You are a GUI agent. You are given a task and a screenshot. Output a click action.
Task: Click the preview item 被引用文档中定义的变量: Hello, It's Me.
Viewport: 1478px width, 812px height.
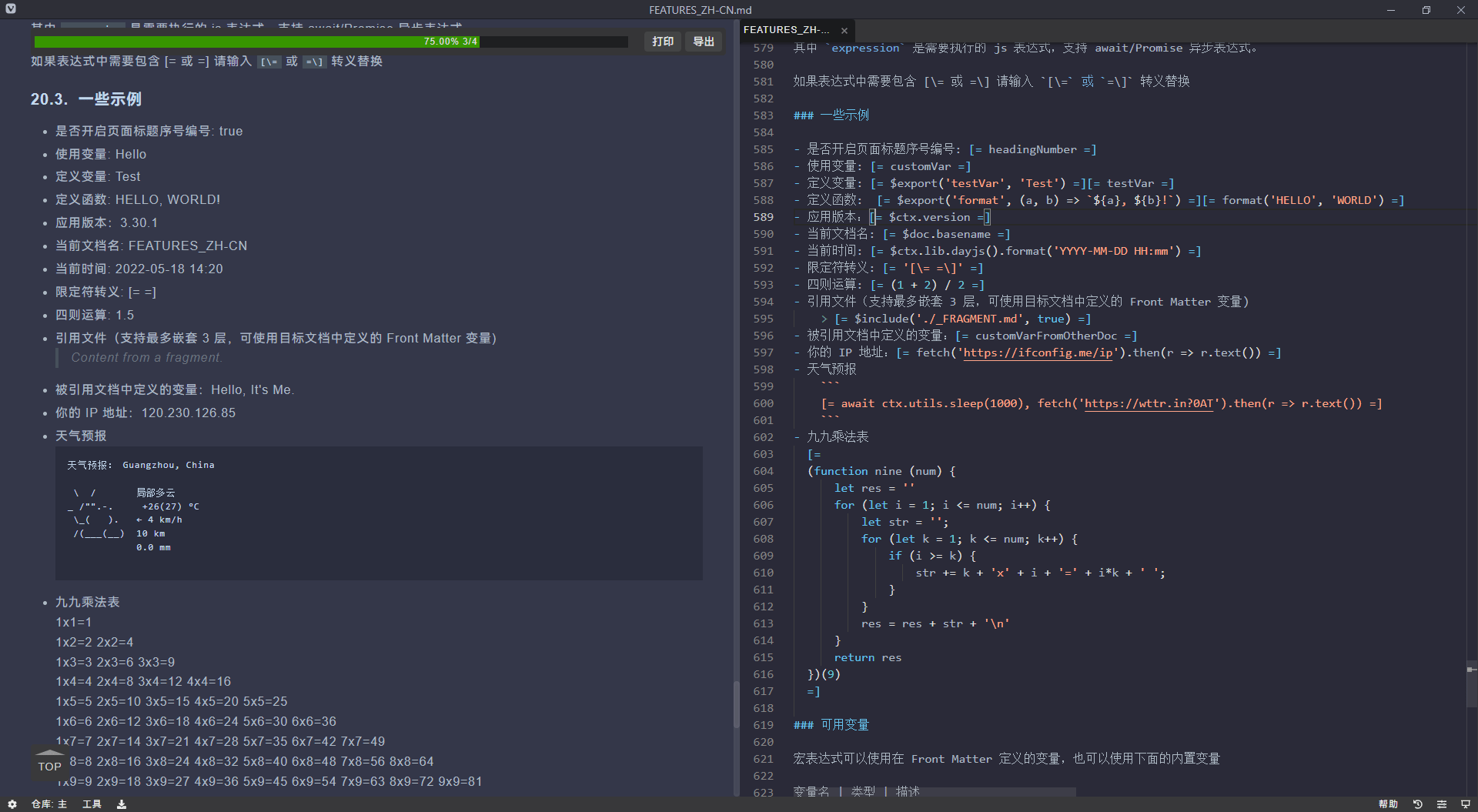click(x=175, y=390)
